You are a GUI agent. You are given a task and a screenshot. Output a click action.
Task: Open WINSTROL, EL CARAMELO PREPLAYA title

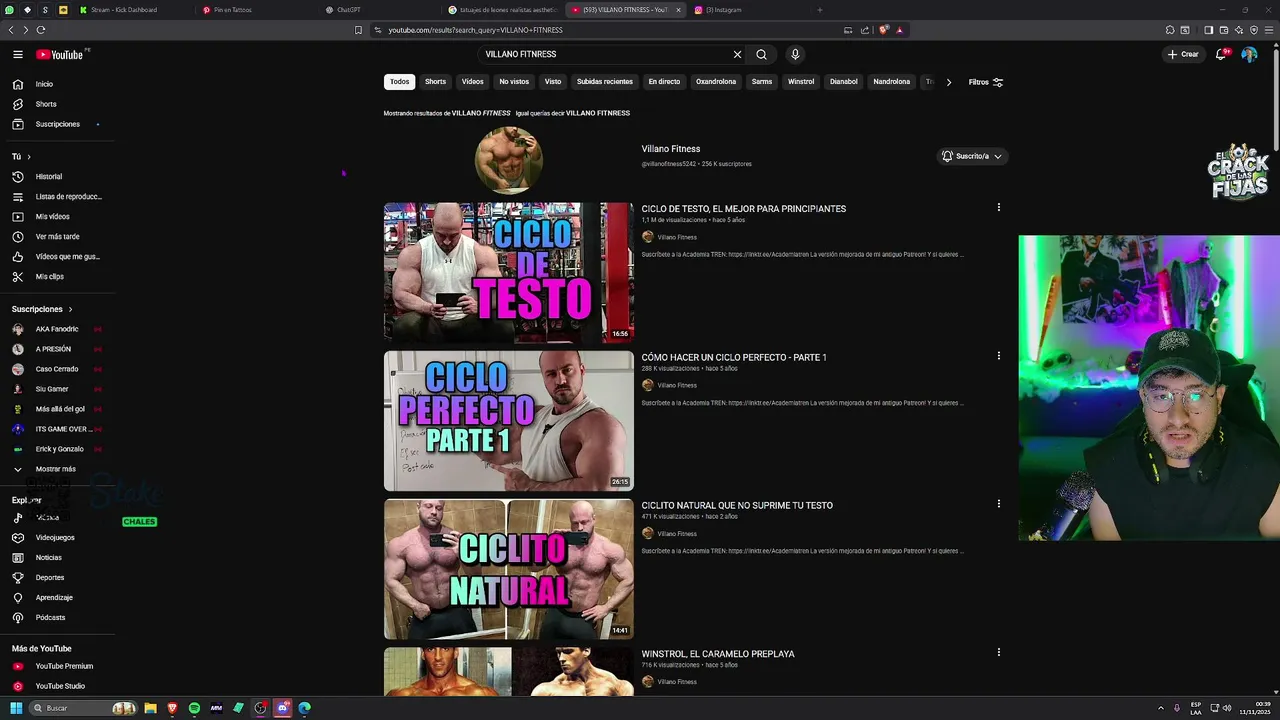tap(718, 654)
